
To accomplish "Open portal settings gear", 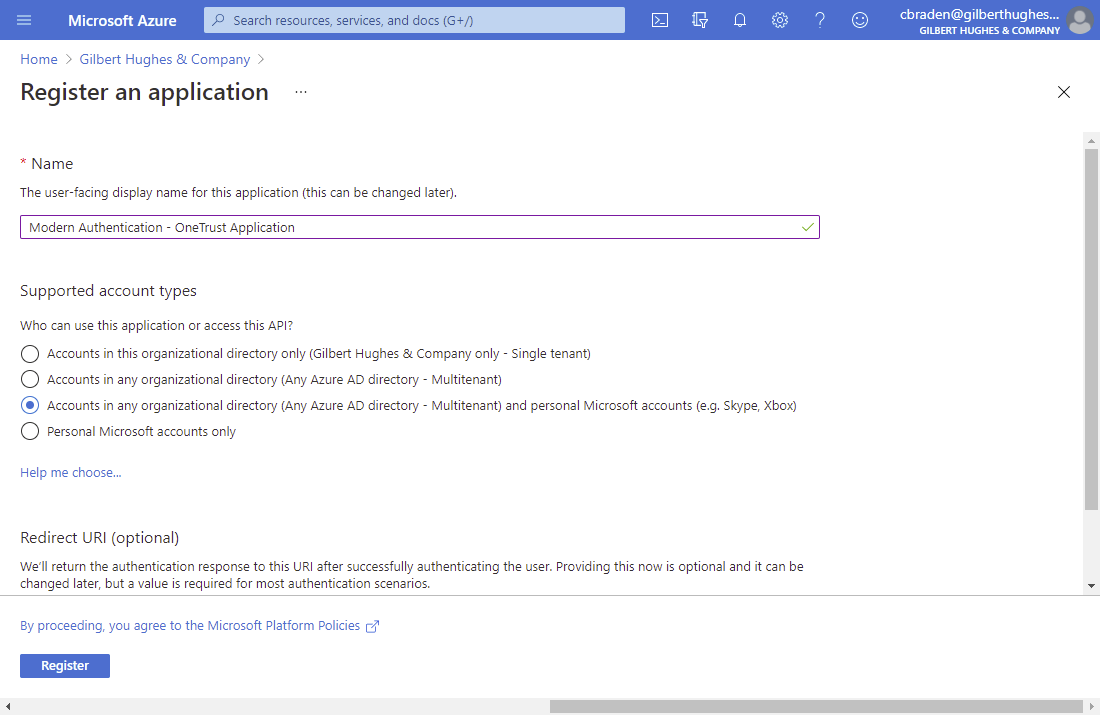I will click(779, 20).
